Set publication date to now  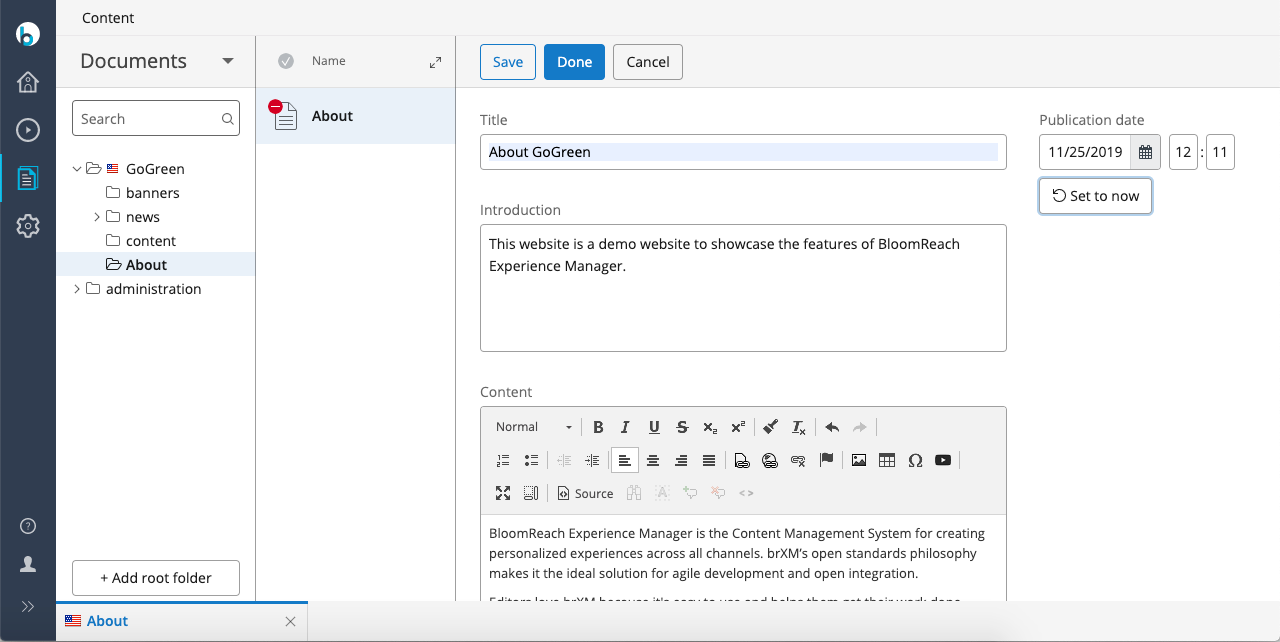click(x=1095, y=196)
